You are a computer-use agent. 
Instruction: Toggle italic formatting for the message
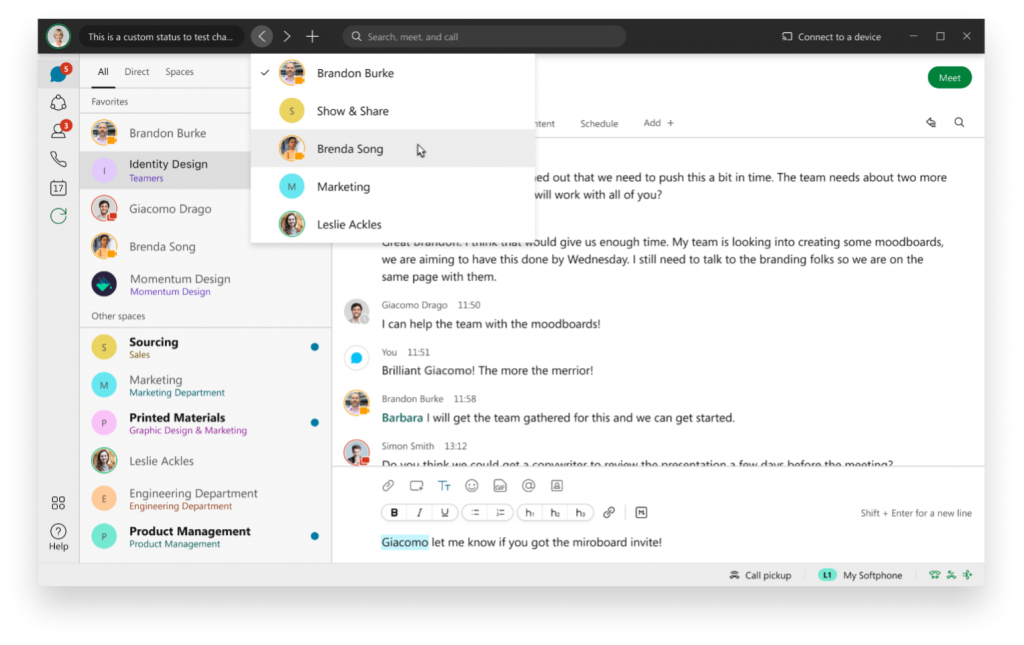pos(419,512)
